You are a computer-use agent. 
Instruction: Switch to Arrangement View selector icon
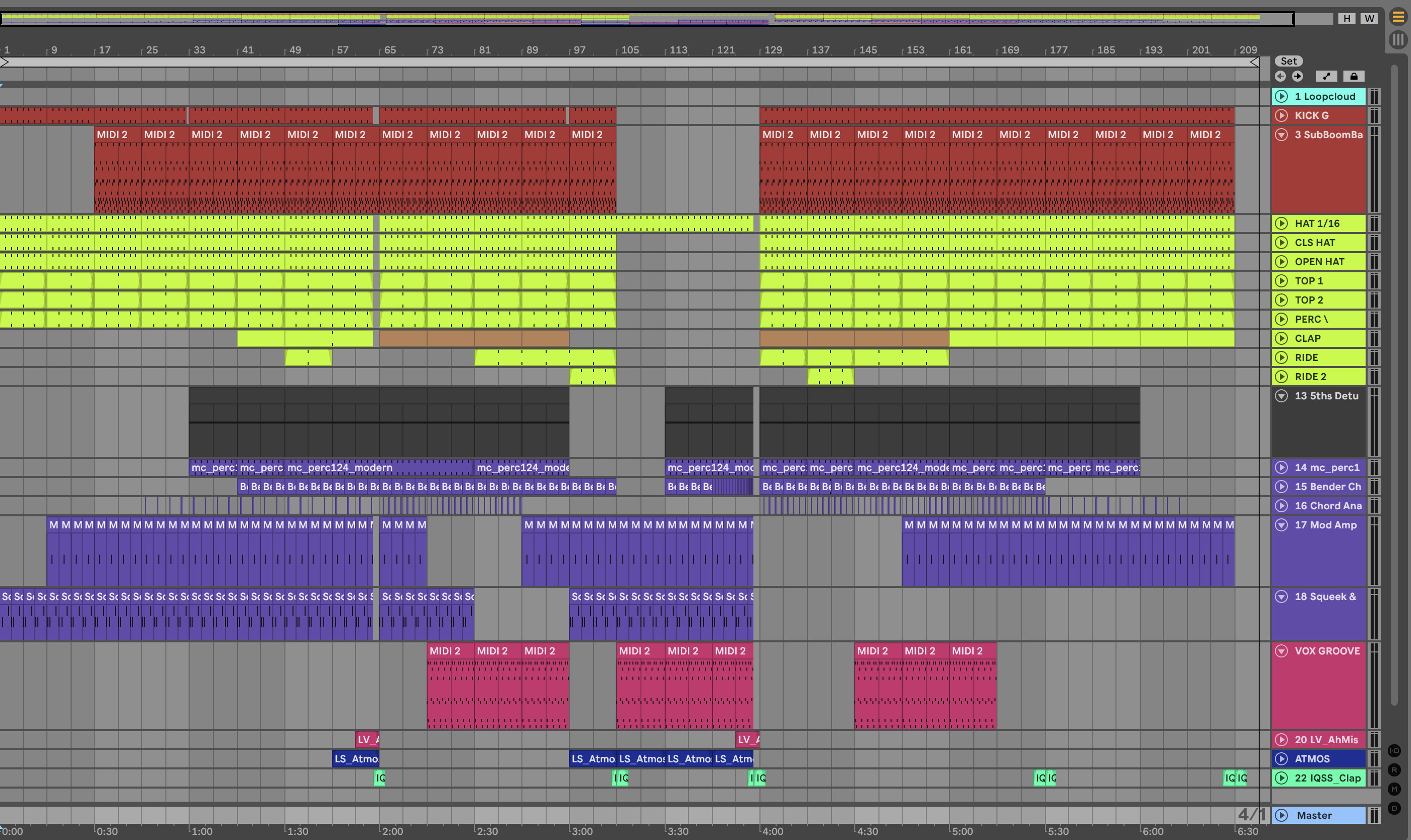pyautogui.click(x=1398, y=17)
